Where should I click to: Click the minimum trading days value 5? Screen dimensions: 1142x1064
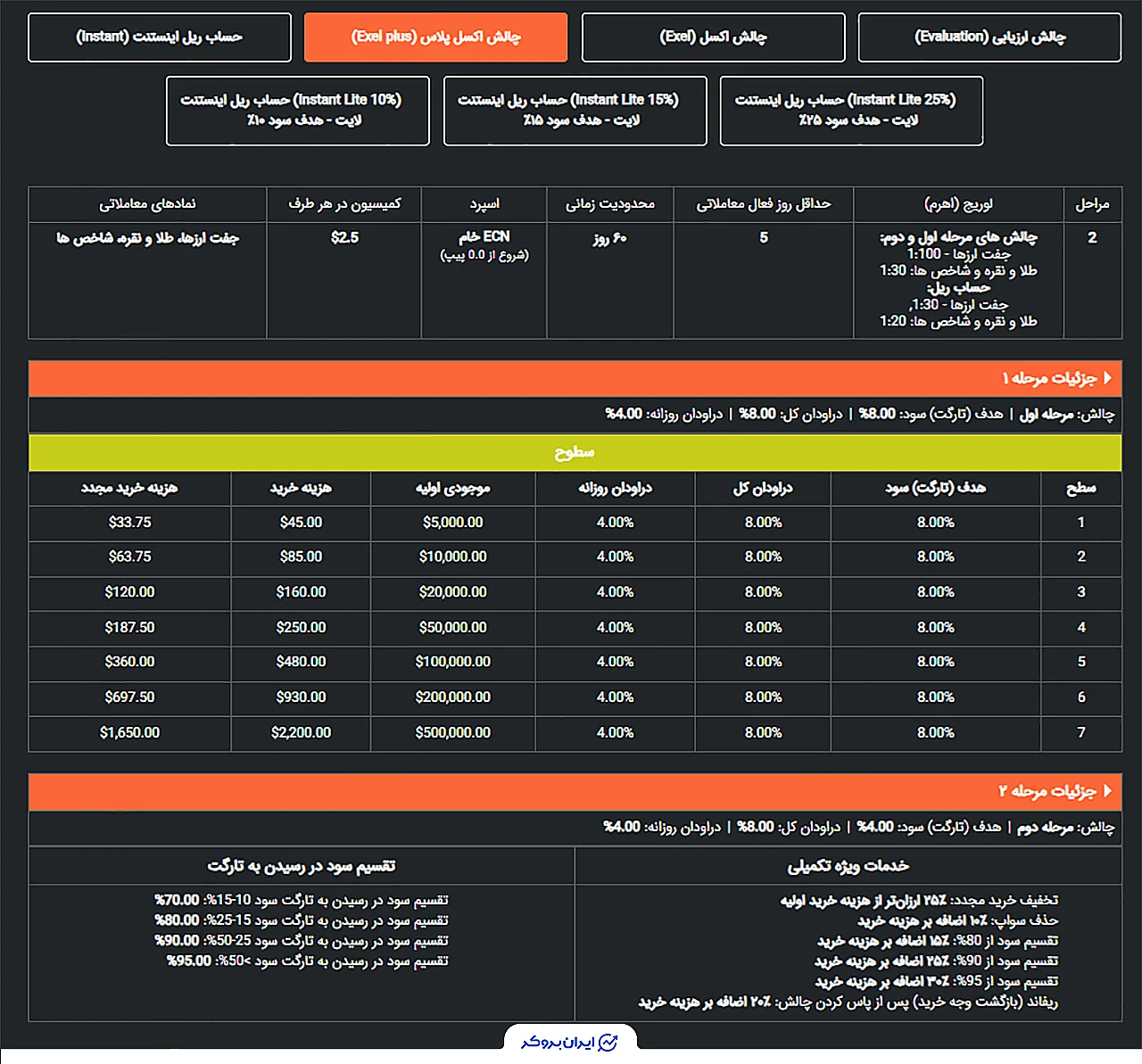[764, 238]
